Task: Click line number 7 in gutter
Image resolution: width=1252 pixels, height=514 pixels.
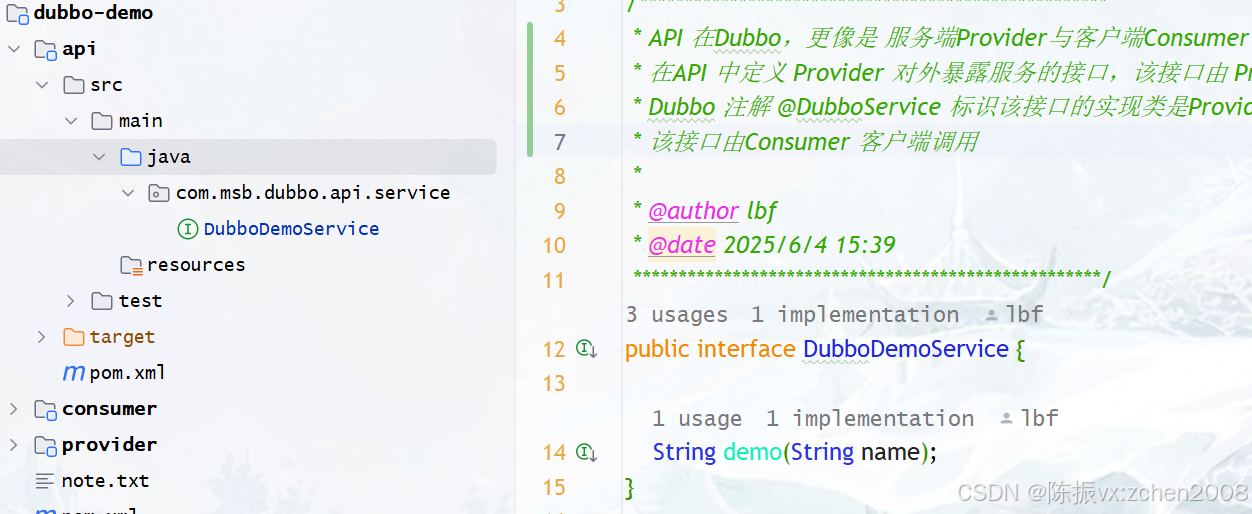Action: coord(559,142)
